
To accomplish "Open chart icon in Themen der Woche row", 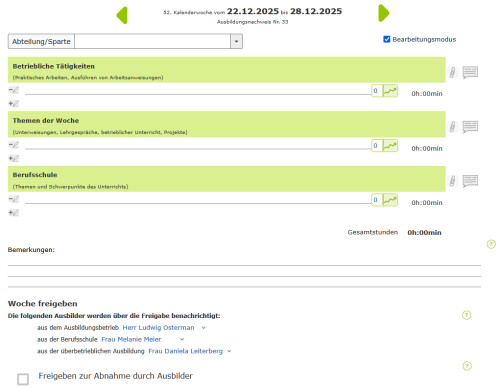I will pos(390,146).
